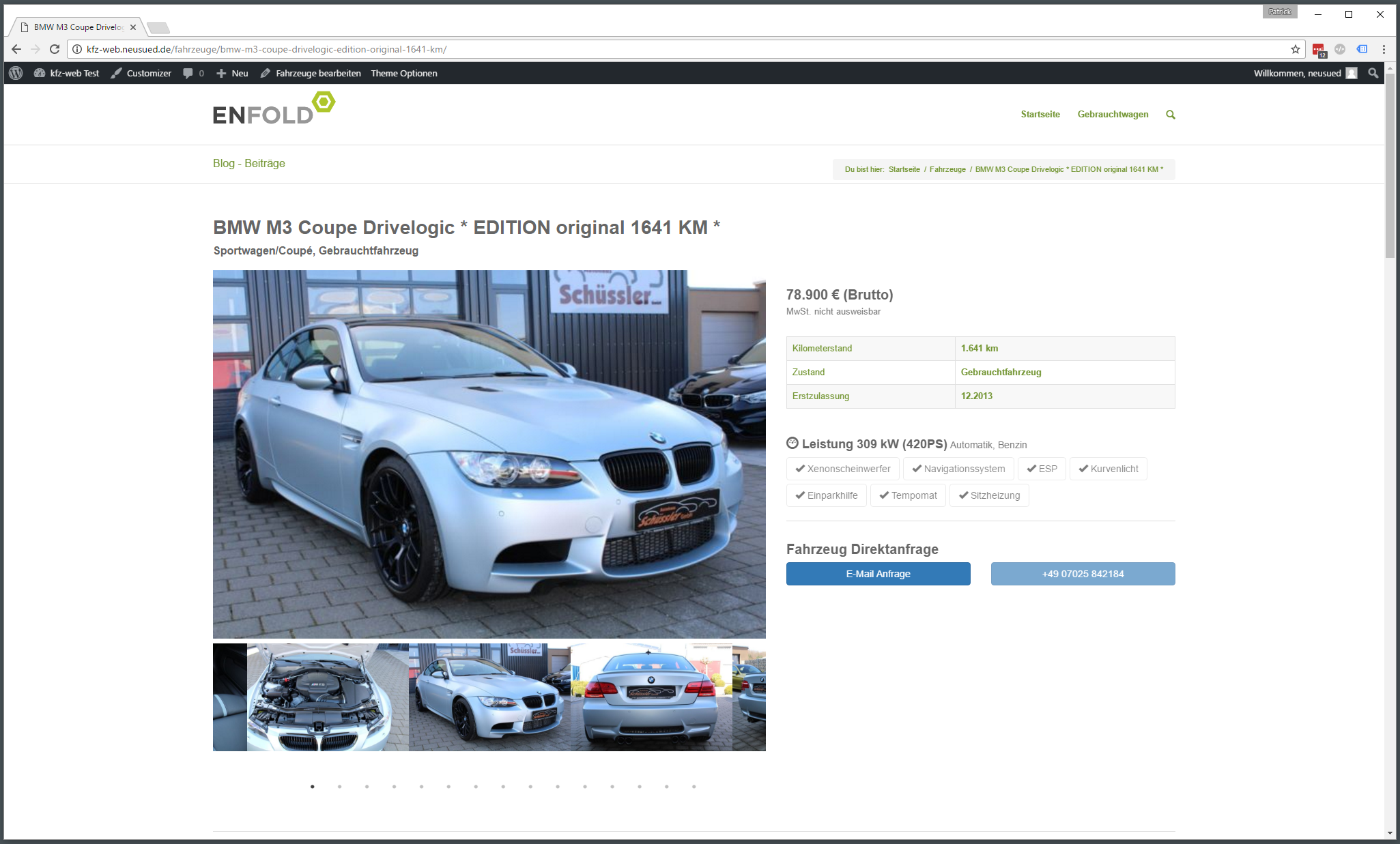Click the site info icon in address bar
This screenshot has width=1400, height=844.
click(x=77, y=49)
